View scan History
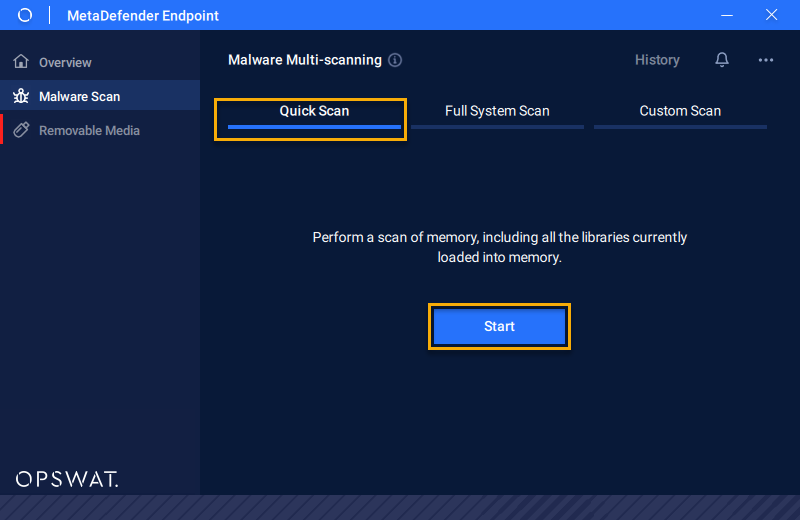The width and height of the screenshot is (800, 520). coord(657,60)
